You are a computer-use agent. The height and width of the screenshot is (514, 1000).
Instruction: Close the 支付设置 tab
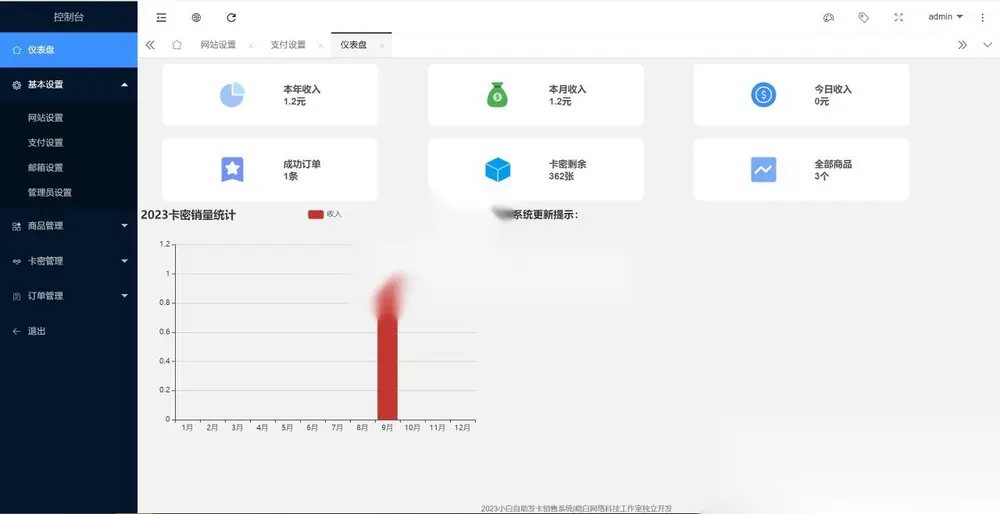click(x=321, y=45)
